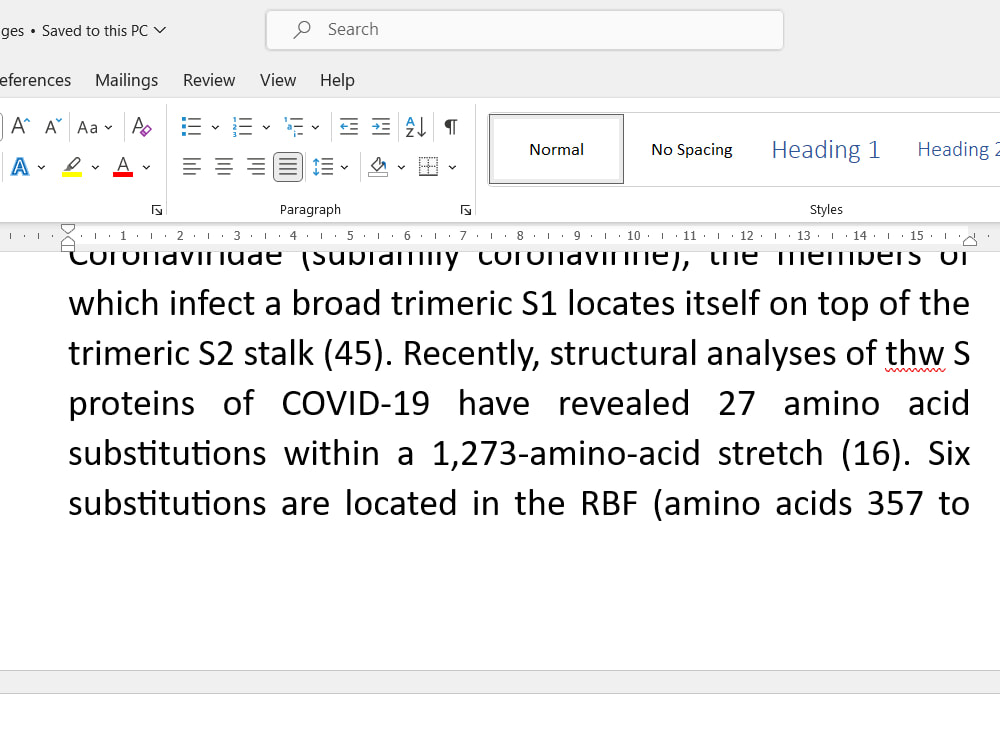The height and width of the screenshot is (750, 1000).
Task: Open borders dropdown arrow
Action: [452, 167]
